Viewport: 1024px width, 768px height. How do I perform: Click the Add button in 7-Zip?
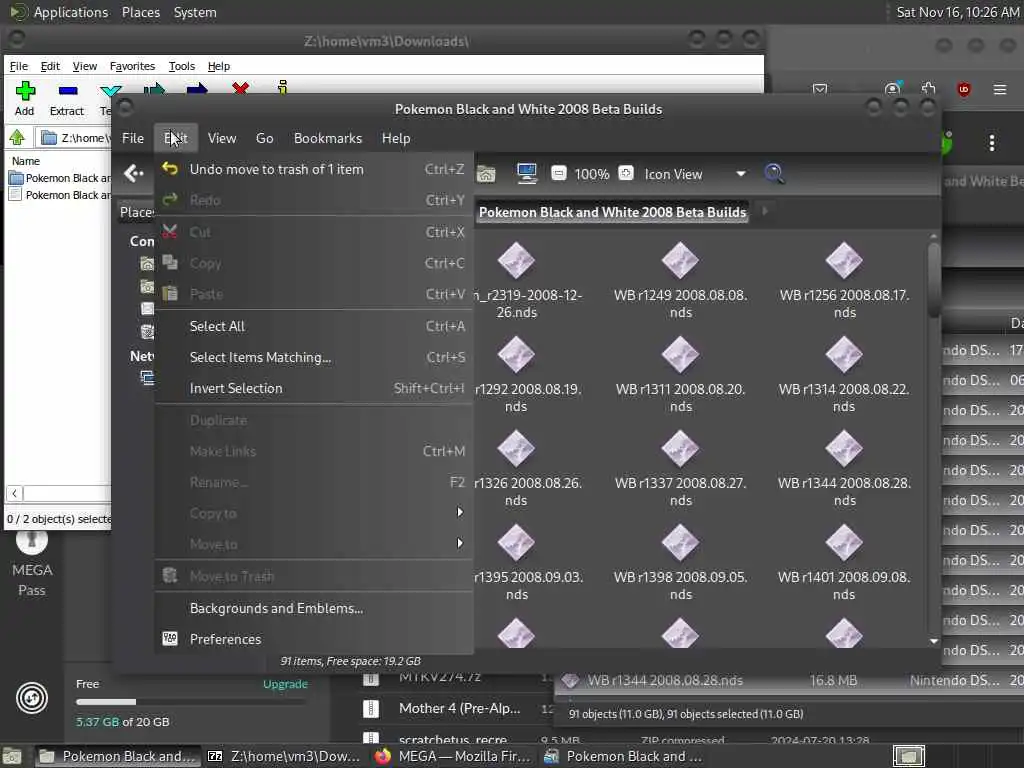25,99
